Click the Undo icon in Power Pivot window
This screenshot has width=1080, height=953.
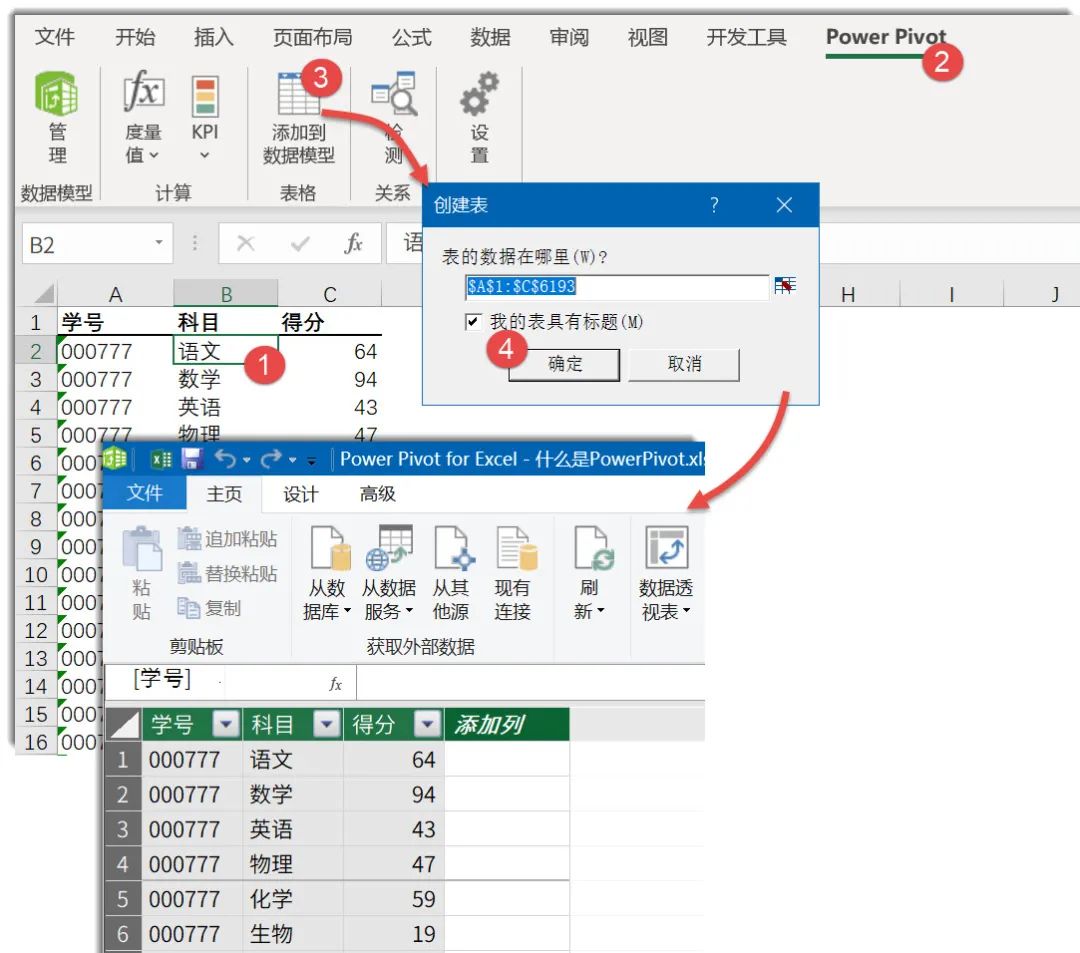tap(225, 458)
